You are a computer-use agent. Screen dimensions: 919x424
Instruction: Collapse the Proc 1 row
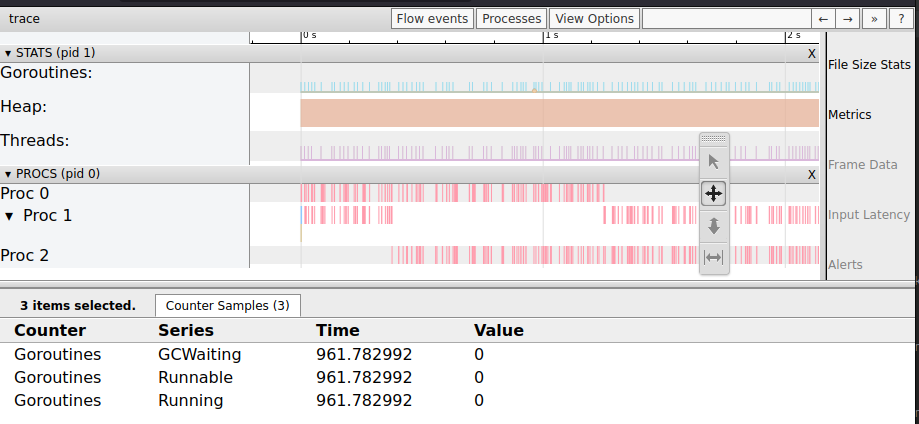9,216
